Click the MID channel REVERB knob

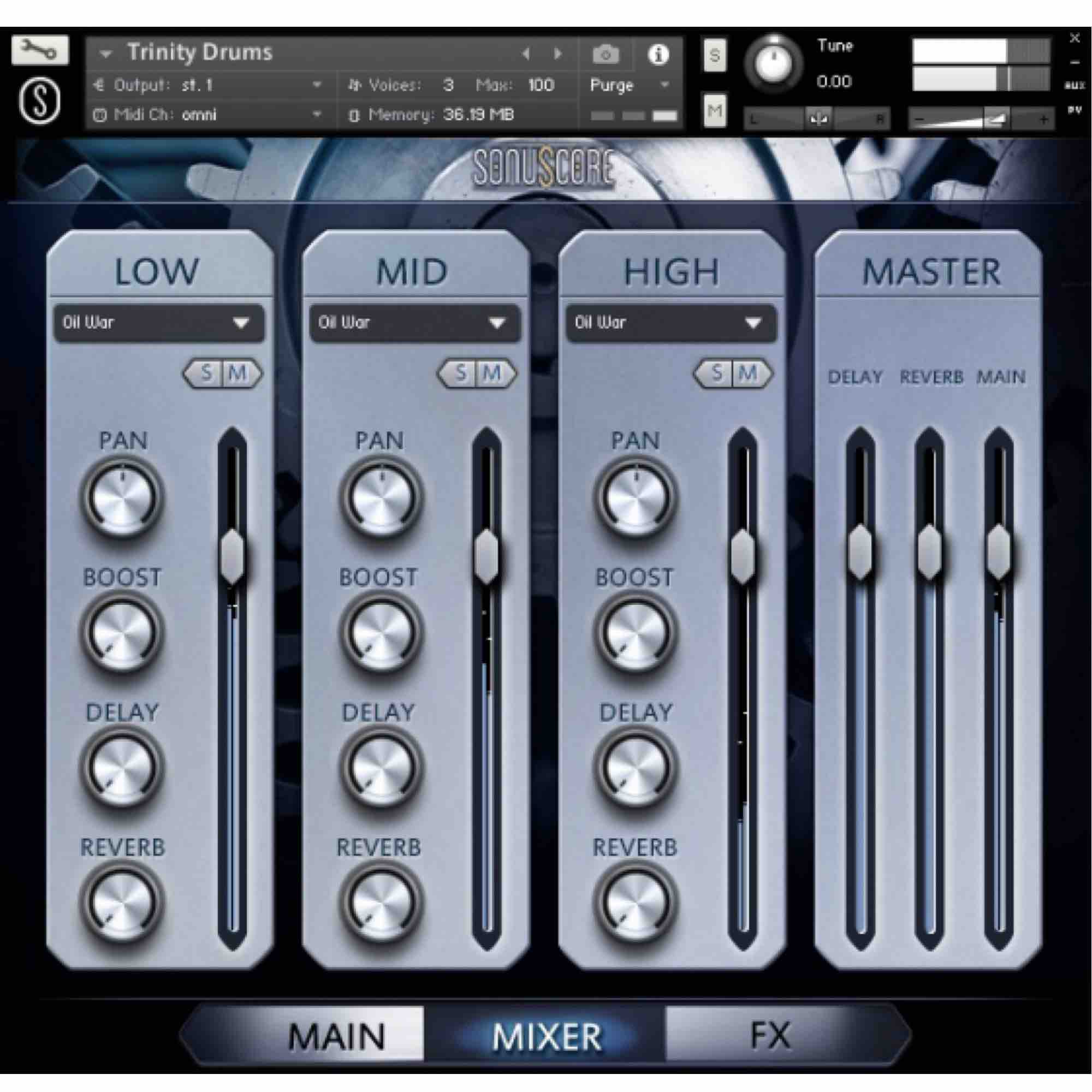click(x=381, y=903)
